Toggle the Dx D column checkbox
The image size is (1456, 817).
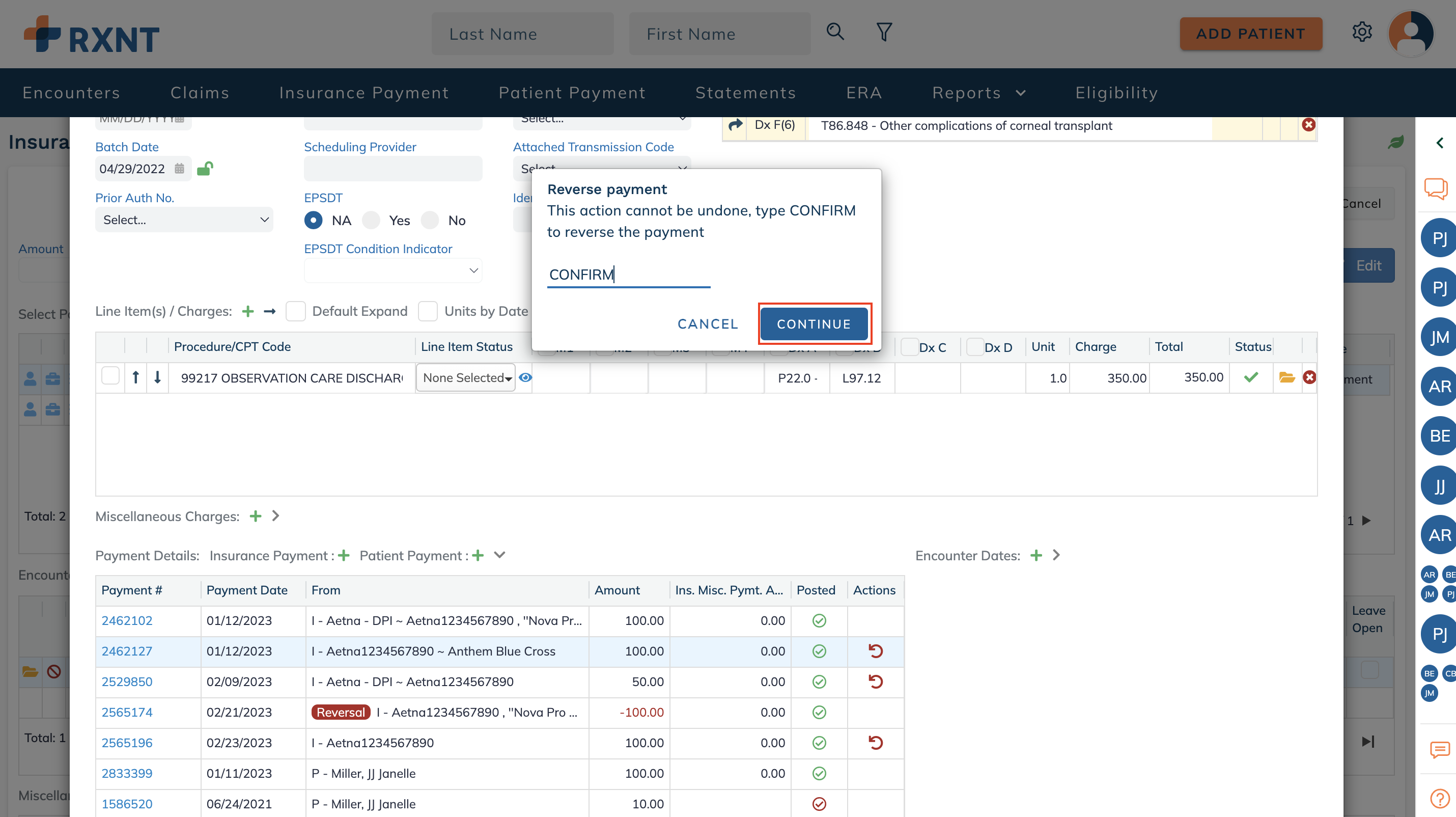975,346
